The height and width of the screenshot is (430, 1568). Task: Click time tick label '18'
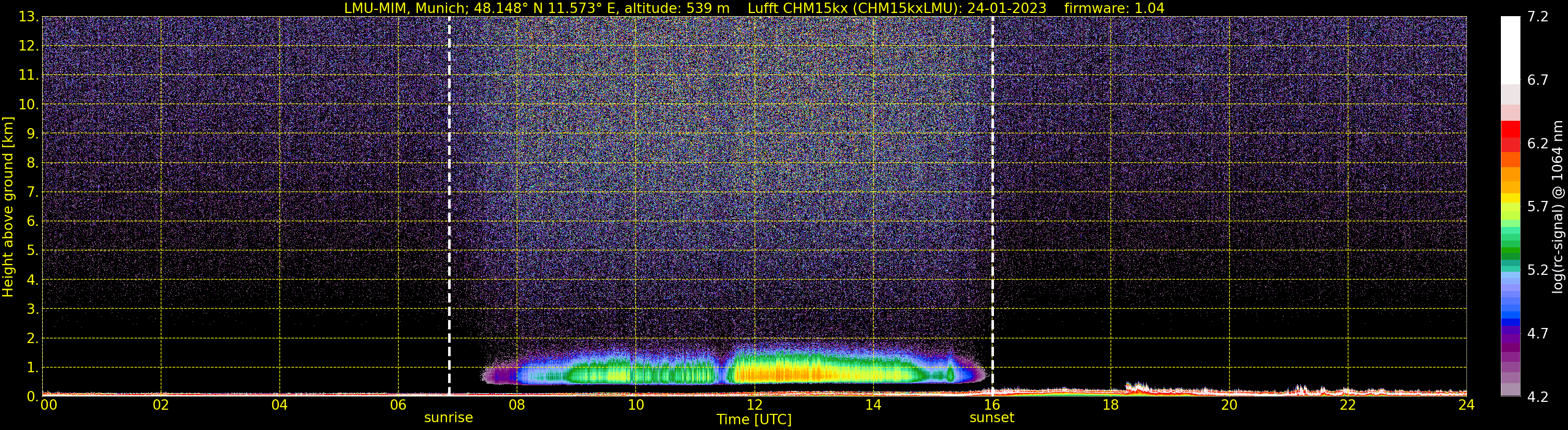click(x=1110, y=405)
